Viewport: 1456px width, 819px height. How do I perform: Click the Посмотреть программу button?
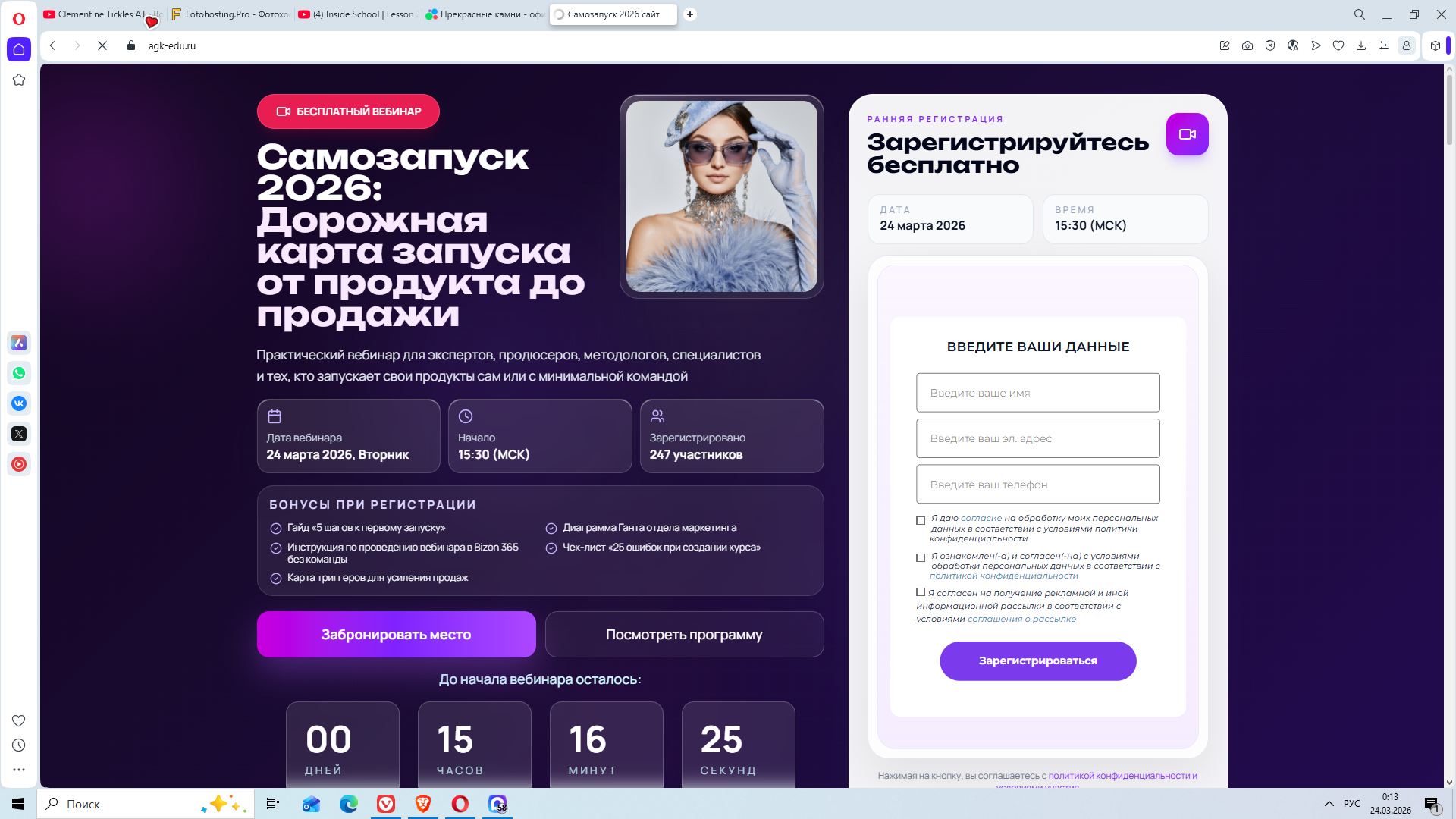pyautogui.click(x=684, y=635)
